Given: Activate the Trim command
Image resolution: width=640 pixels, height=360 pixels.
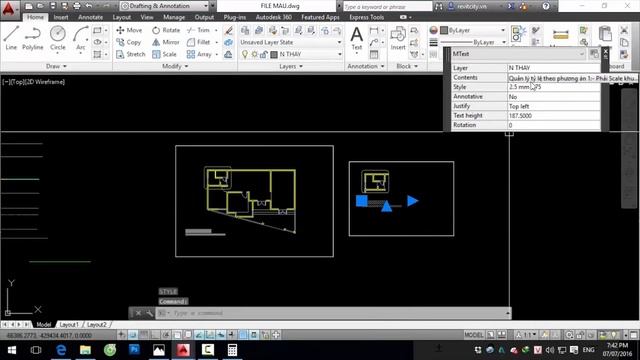Looking at the screenshot, I should (199, 30).
